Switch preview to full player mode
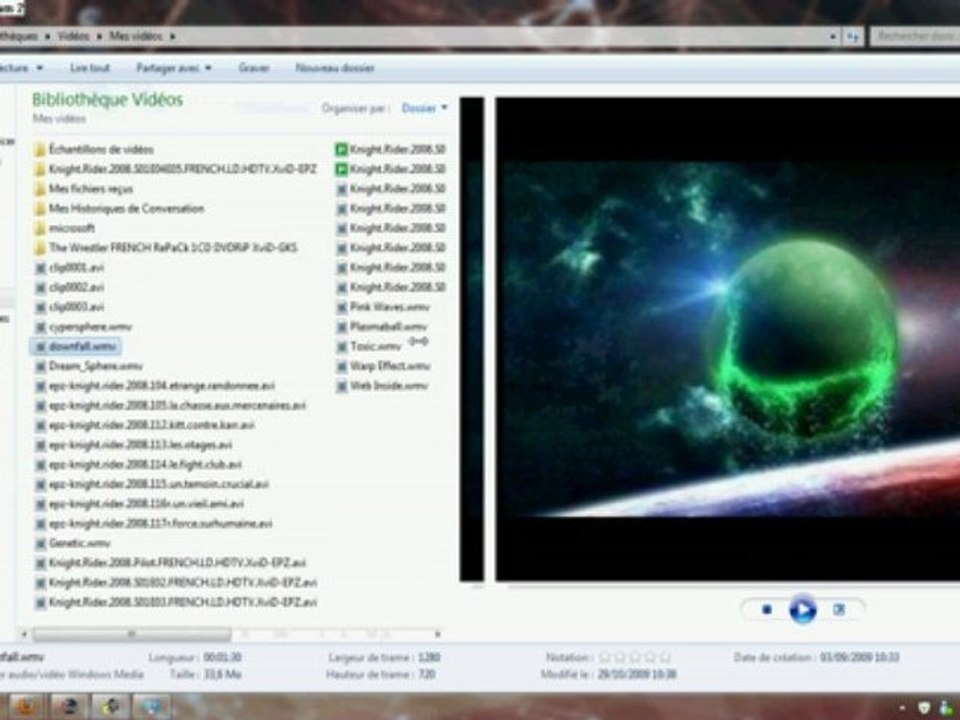This screenshot has height=720, width=960. coord(839,609)
